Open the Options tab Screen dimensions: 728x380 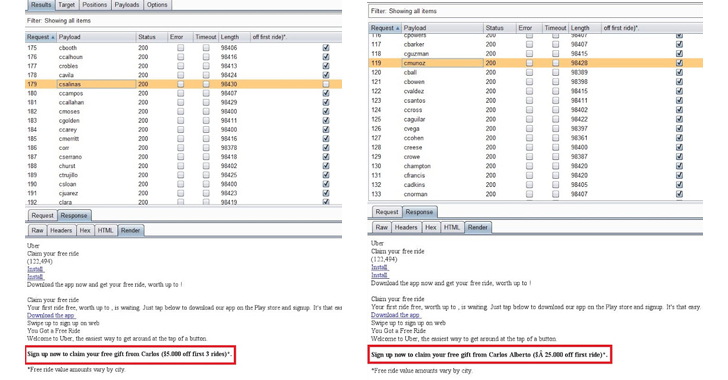point(157,5)
